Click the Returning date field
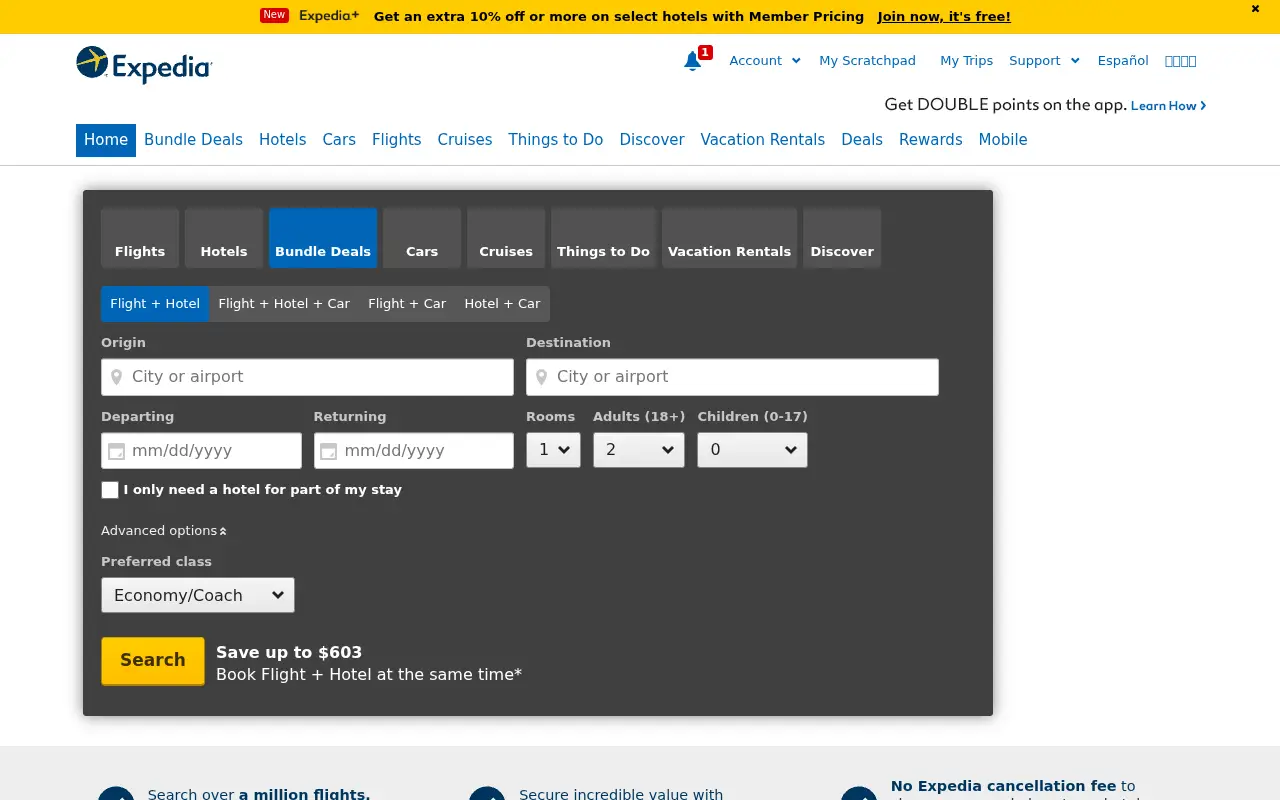1280x800 pixels. tap(414, 451)
